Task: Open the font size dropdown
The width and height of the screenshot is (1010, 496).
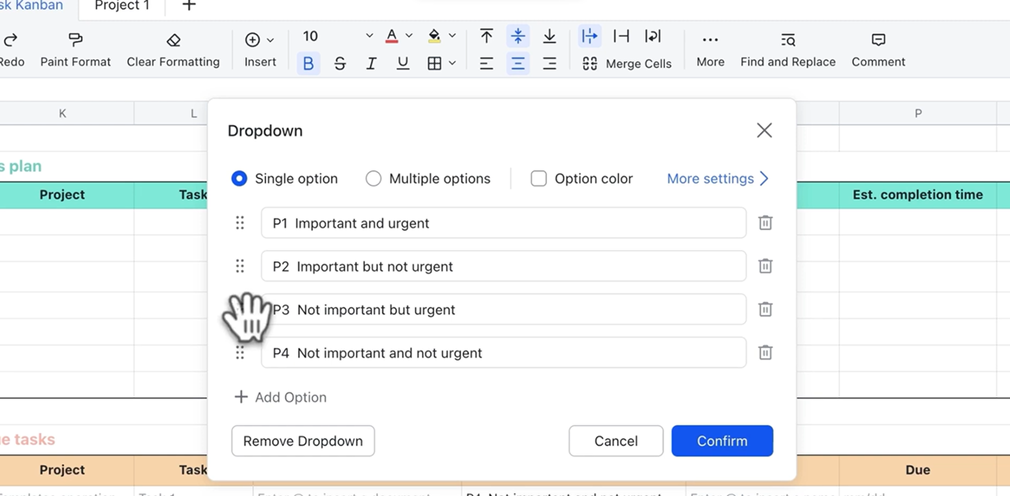Action: [x=369, y=36]
